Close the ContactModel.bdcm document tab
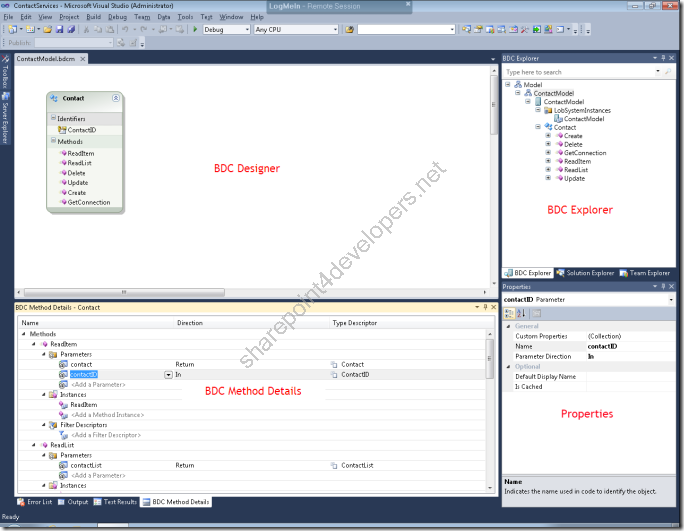Viewport: 684px width, 531px height. coord(82,59)
